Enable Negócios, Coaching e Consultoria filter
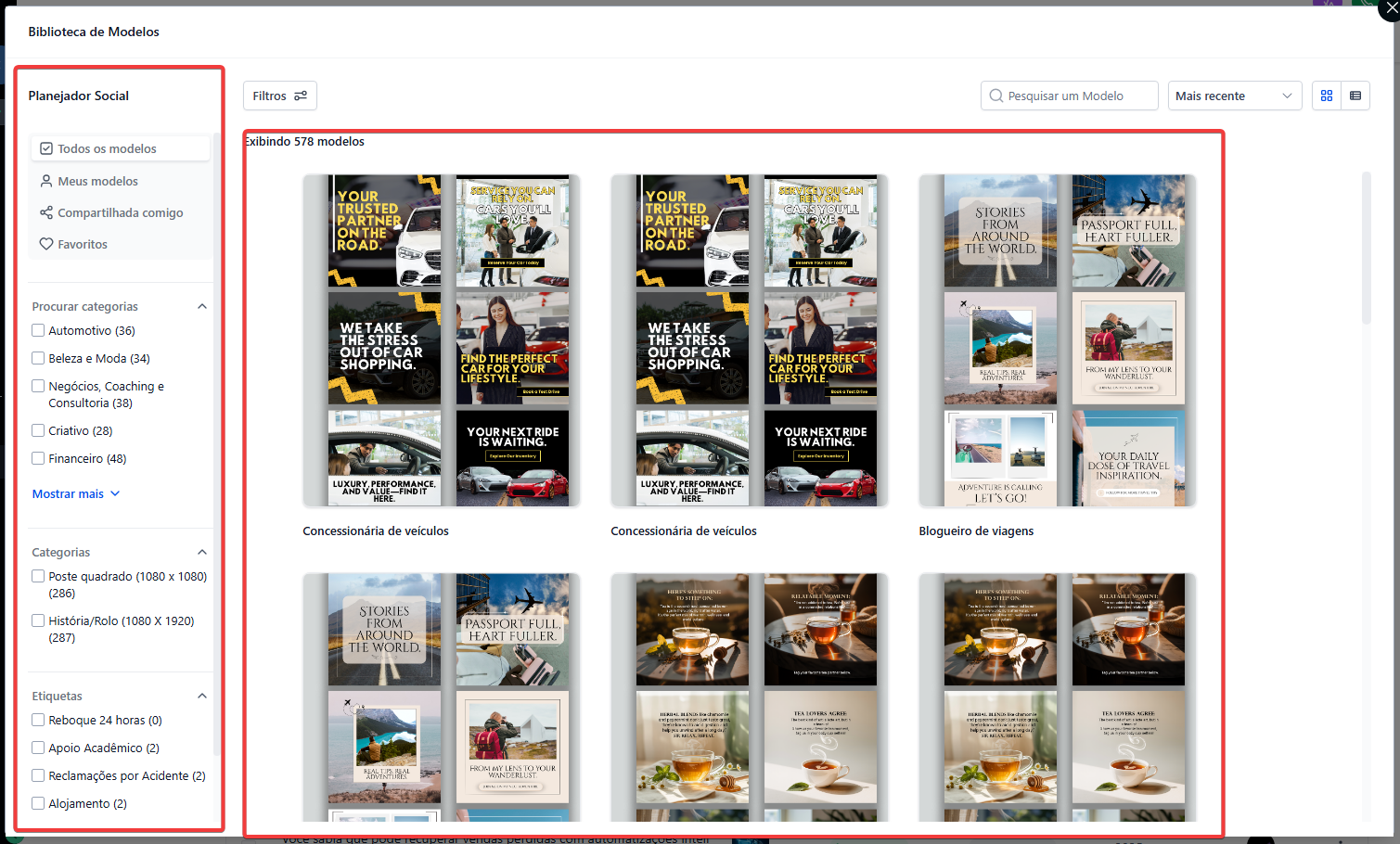This screenshot has height=844, width=1400. pos(38,386)
